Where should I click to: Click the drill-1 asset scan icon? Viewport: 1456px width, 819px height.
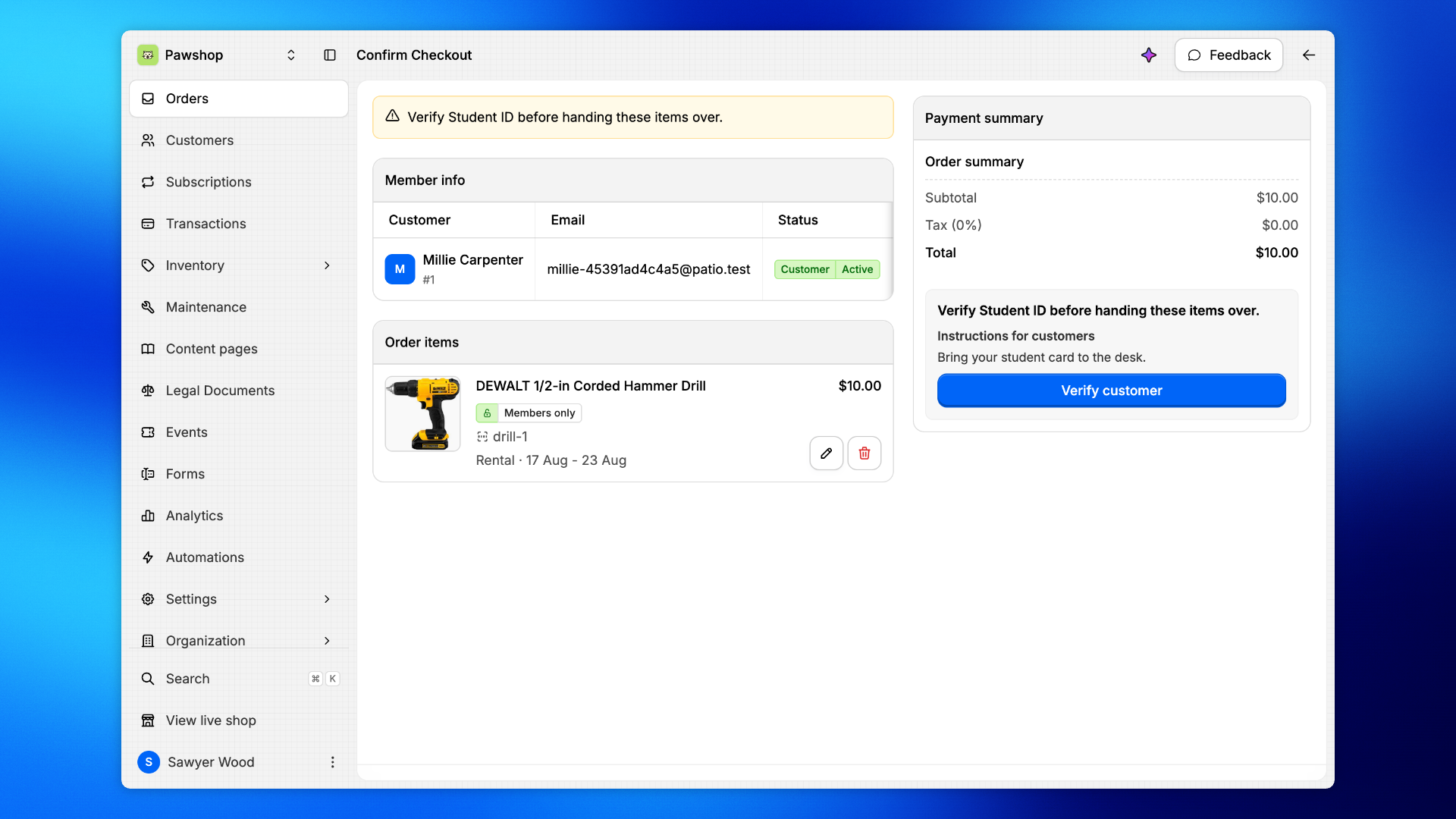coord(482,437)
